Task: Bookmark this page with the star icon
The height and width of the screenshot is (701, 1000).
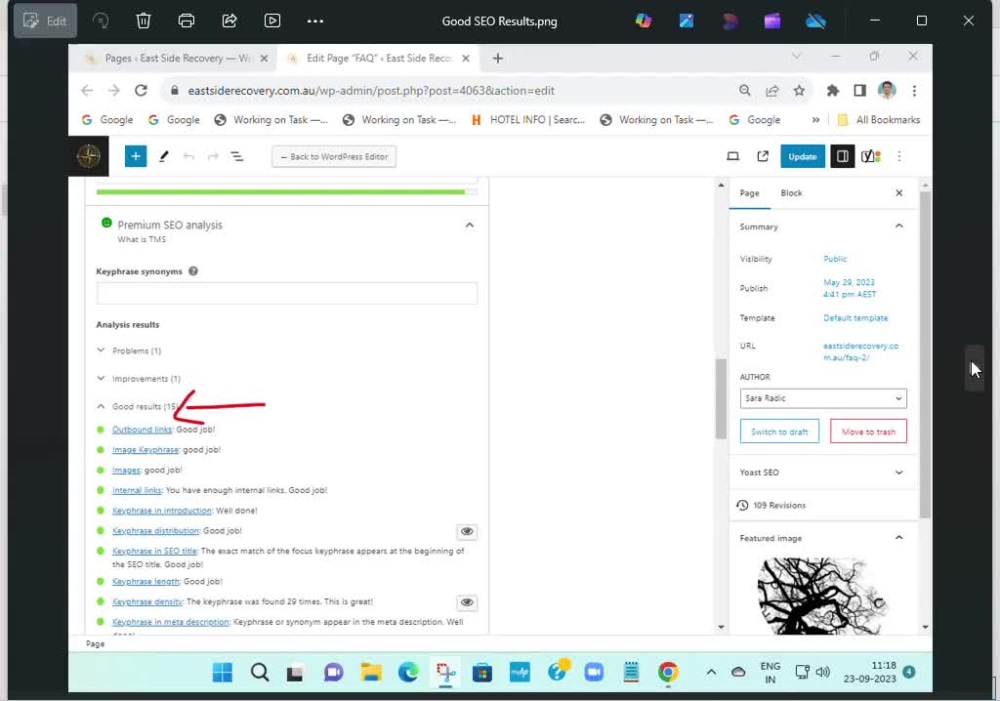Action: (799, 91)
